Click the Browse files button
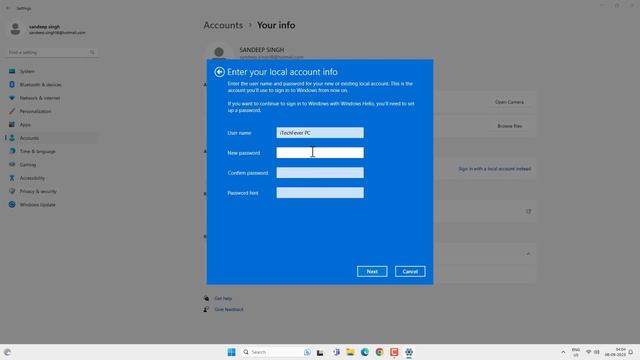Viewport: 640px width, 360px height. point(509,126)
